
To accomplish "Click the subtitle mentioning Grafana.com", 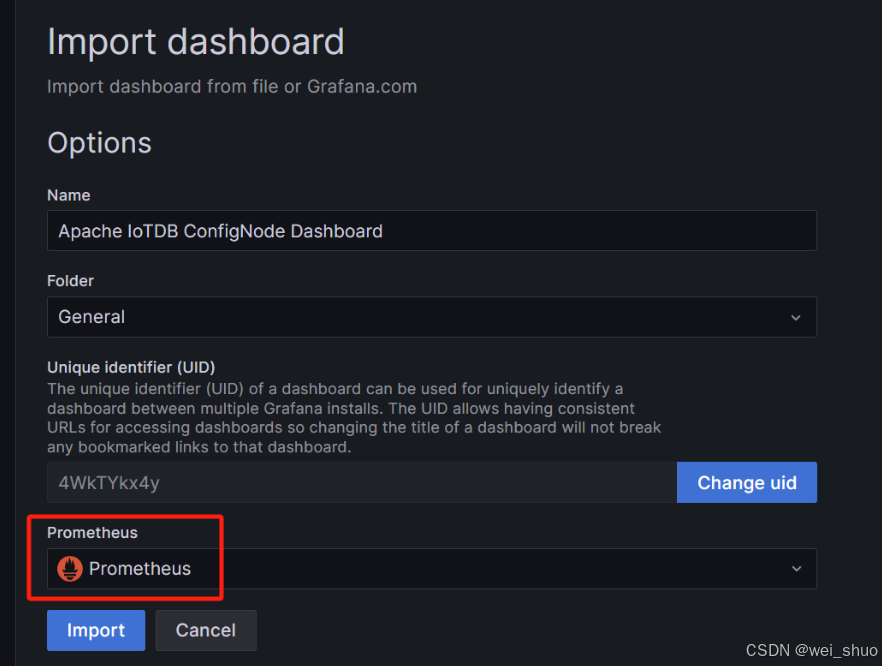I will coord(232,87).
